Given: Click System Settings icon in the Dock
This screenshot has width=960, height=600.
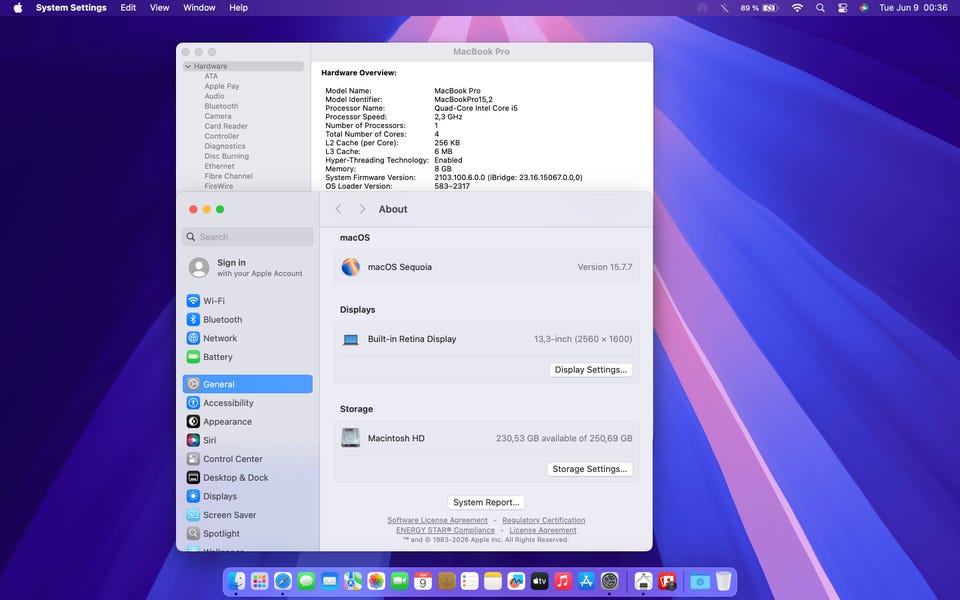Looking at the screenshot, I should click(x=609, y=581).
